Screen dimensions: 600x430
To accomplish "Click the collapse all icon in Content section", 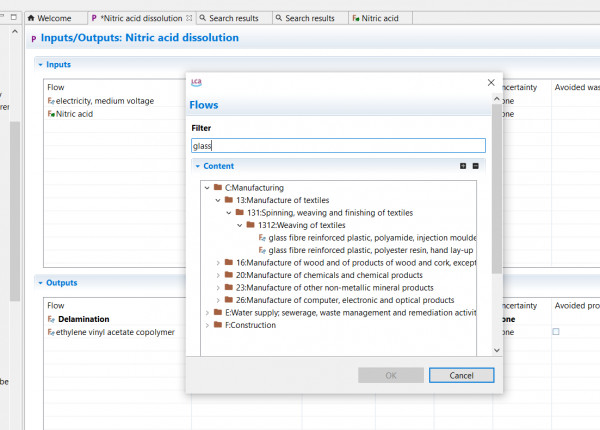I will click(x=475, y=166).
